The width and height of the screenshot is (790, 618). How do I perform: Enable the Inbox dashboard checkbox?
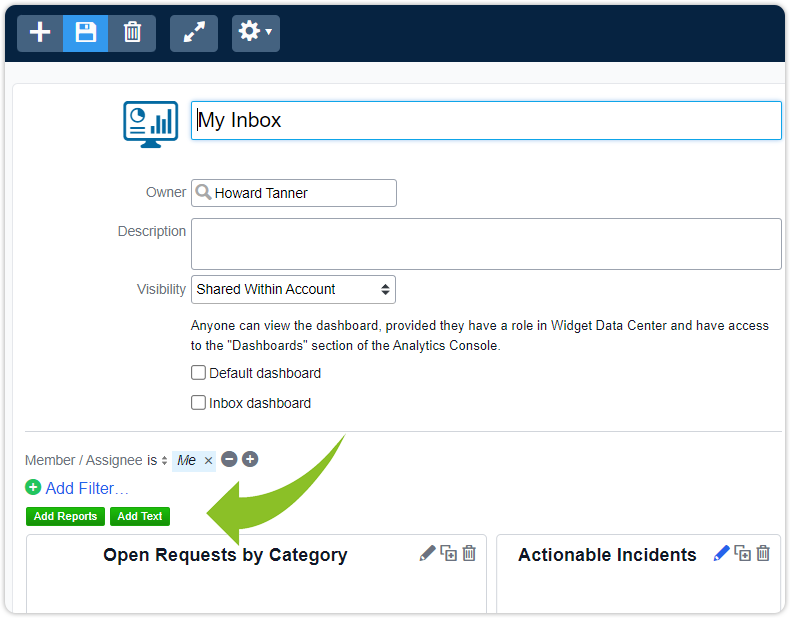pyautogui.click(x=199, y=403)
